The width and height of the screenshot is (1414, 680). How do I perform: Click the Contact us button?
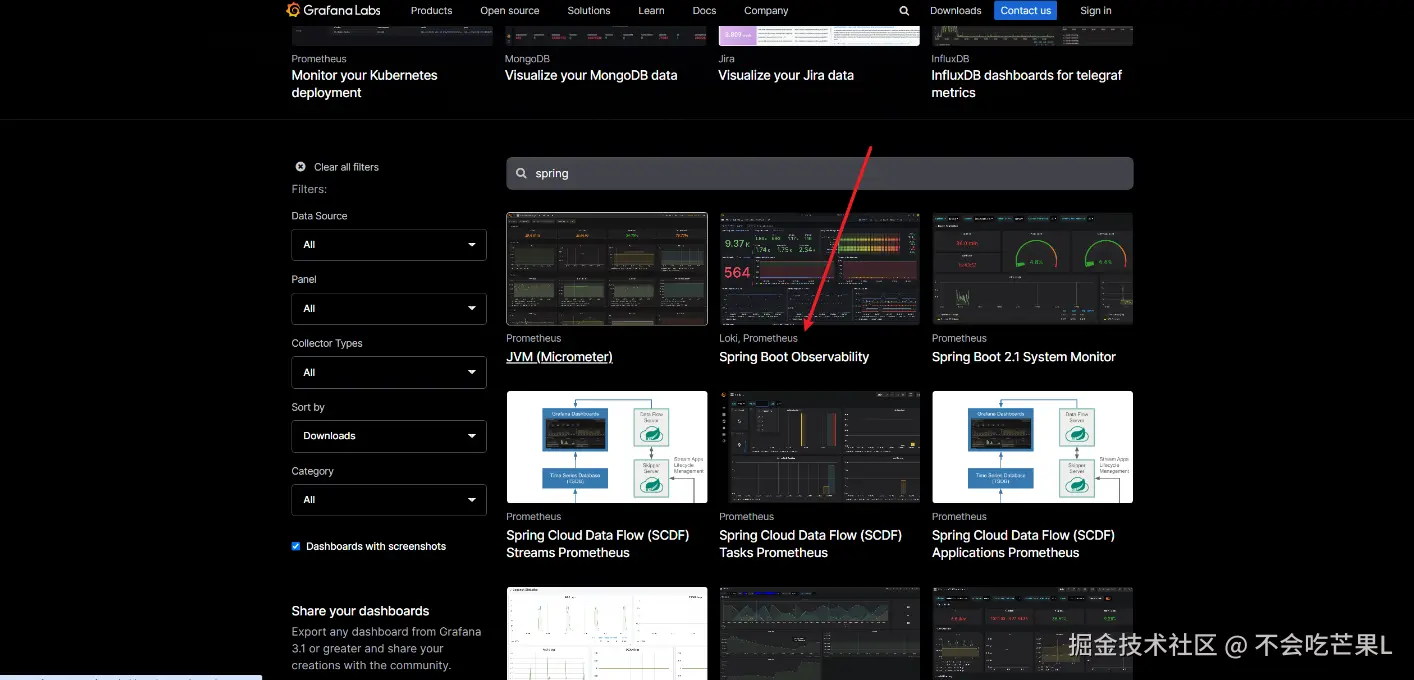1025,11
